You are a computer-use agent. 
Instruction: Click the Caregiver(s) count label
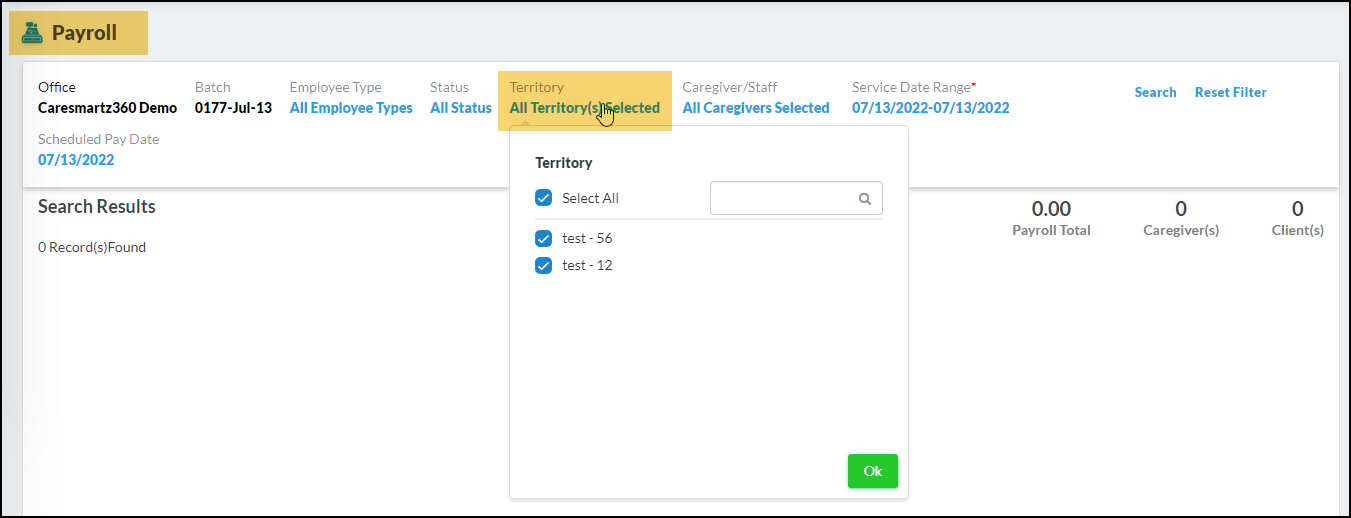click(1181, 230)
